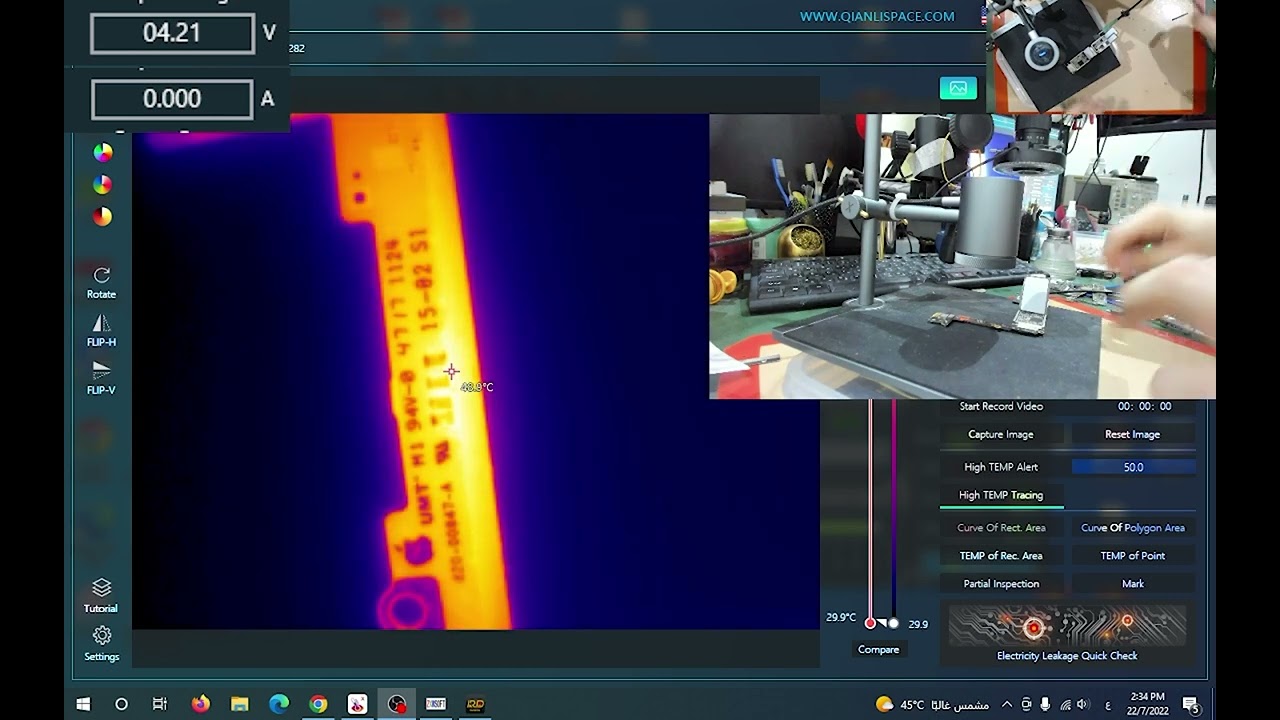
Task: Click the small microscope camera feed thumbnail
Action: (x=1100, y=56)
